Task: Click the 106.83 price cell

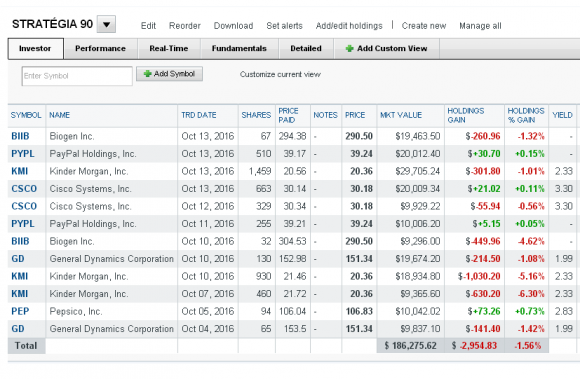Action: pyautogui.click(x=359, y=311)
